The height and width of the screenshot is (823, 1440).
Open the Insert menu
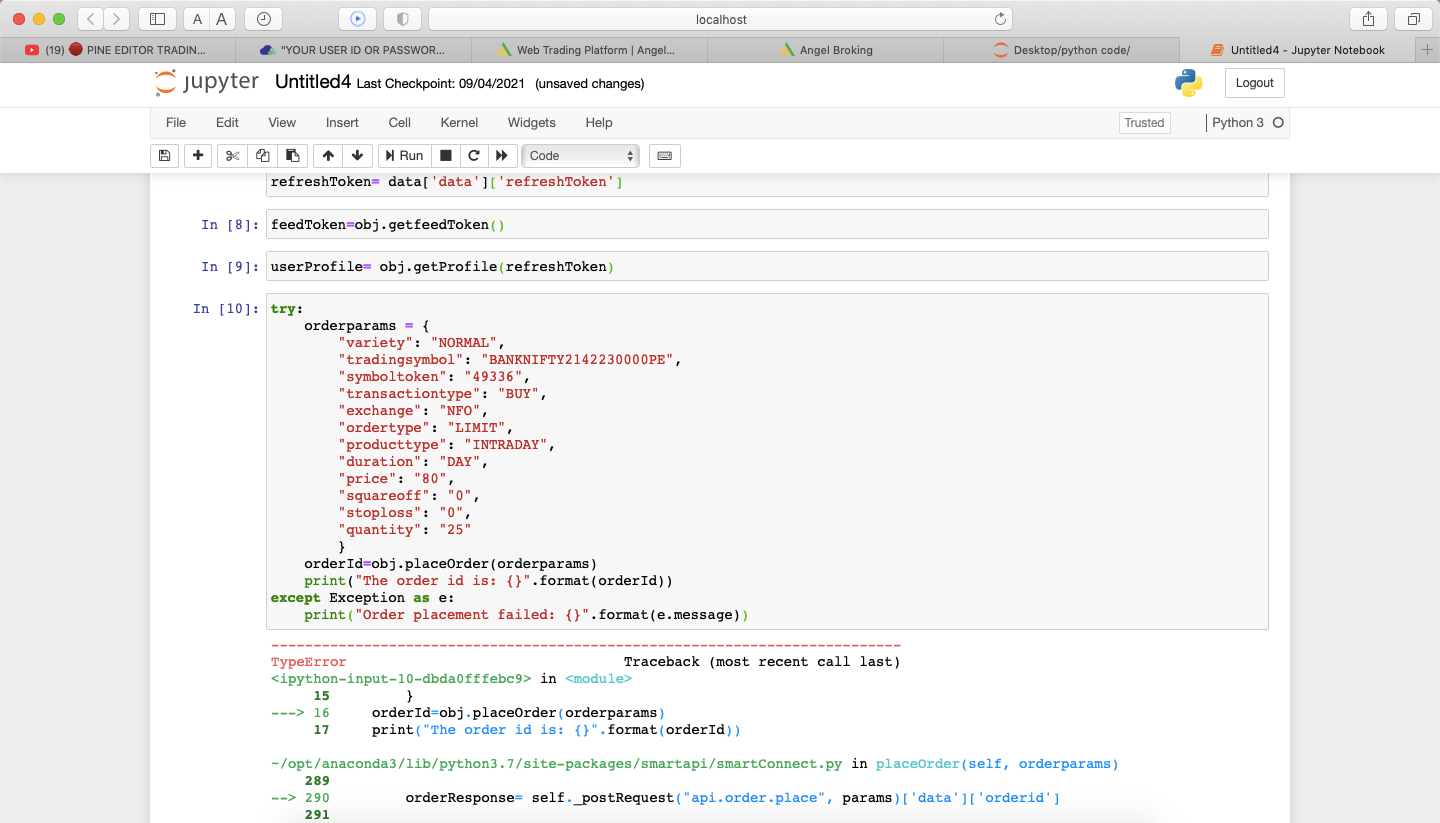(x=342, y=122)
